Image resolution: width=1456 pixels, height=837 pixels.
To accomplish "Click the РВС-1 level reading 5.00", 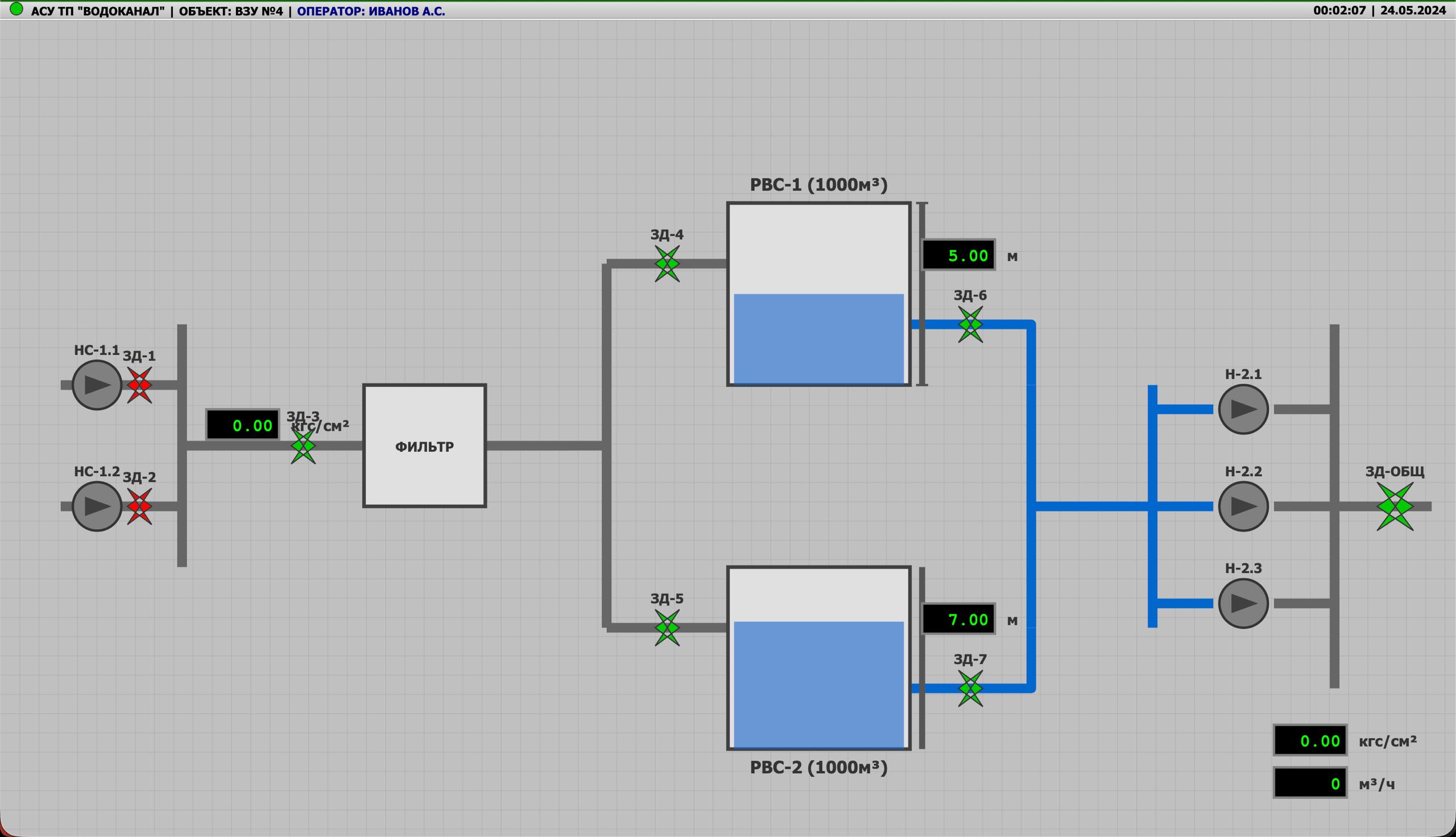I will tap(958, 255).
